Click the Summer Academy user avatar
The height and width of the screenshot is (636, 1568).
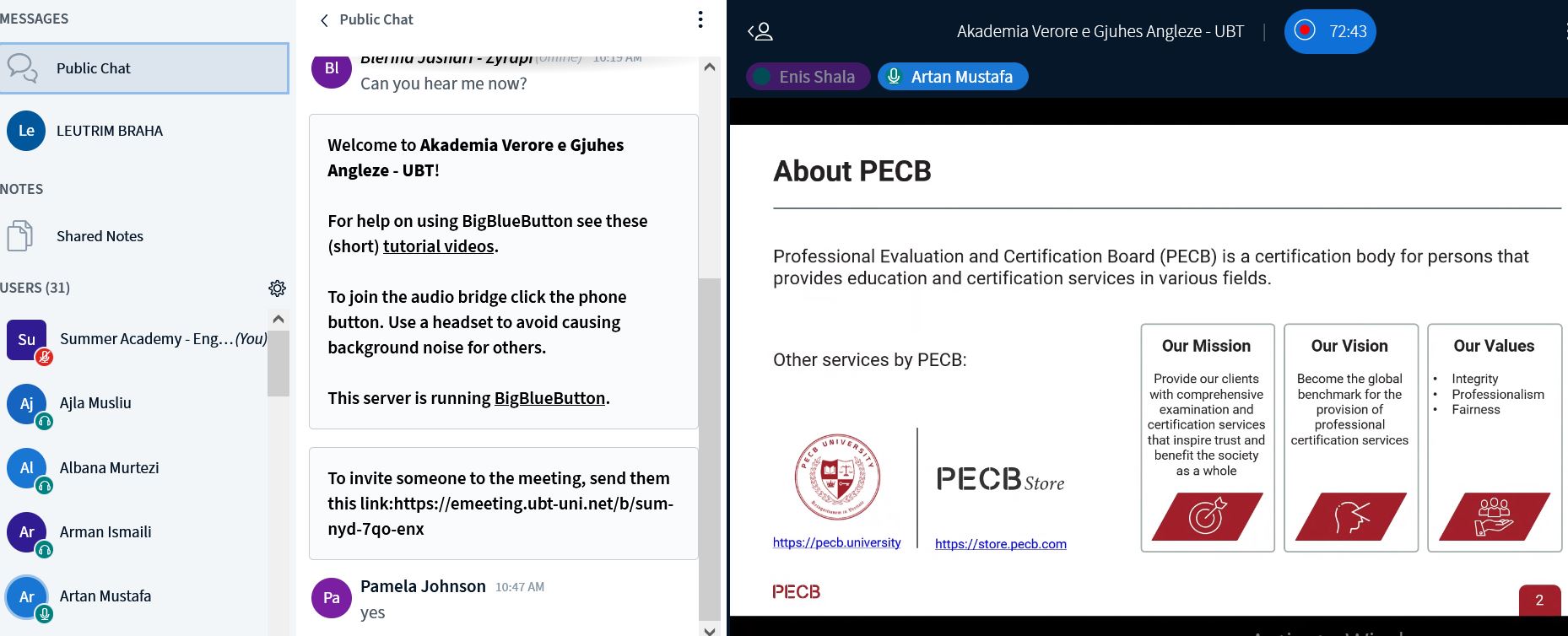27,340
